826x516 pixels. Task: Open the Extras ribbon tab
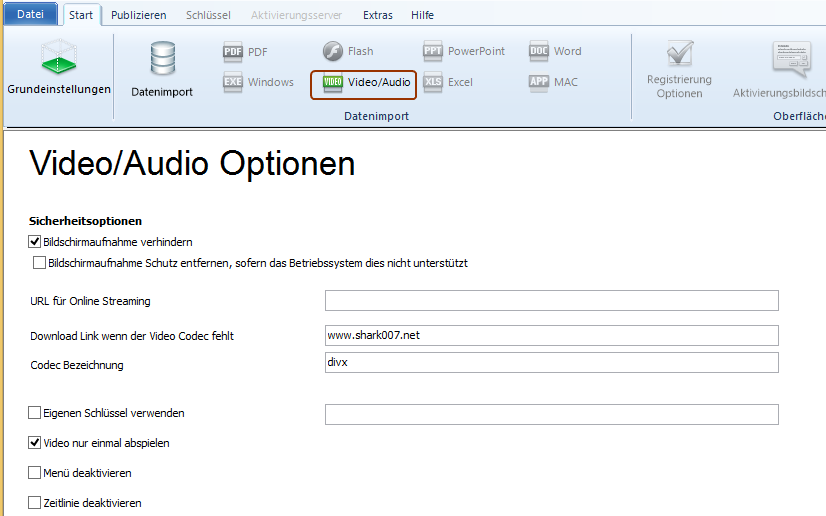tap(377, 15)
